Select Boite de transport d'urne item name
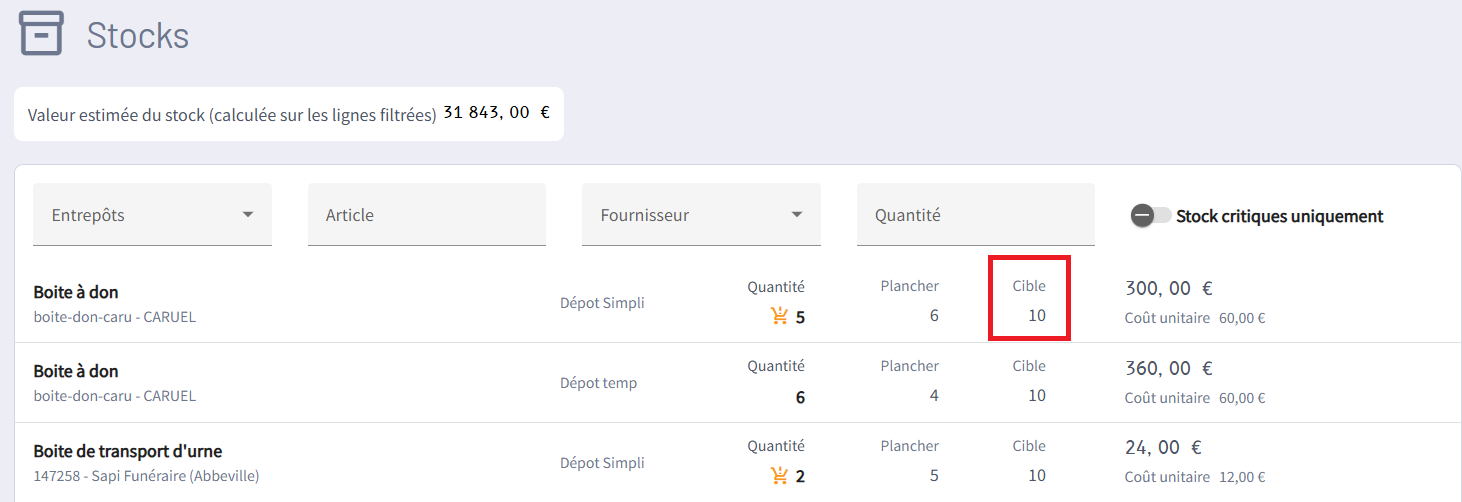 point(128,451)
